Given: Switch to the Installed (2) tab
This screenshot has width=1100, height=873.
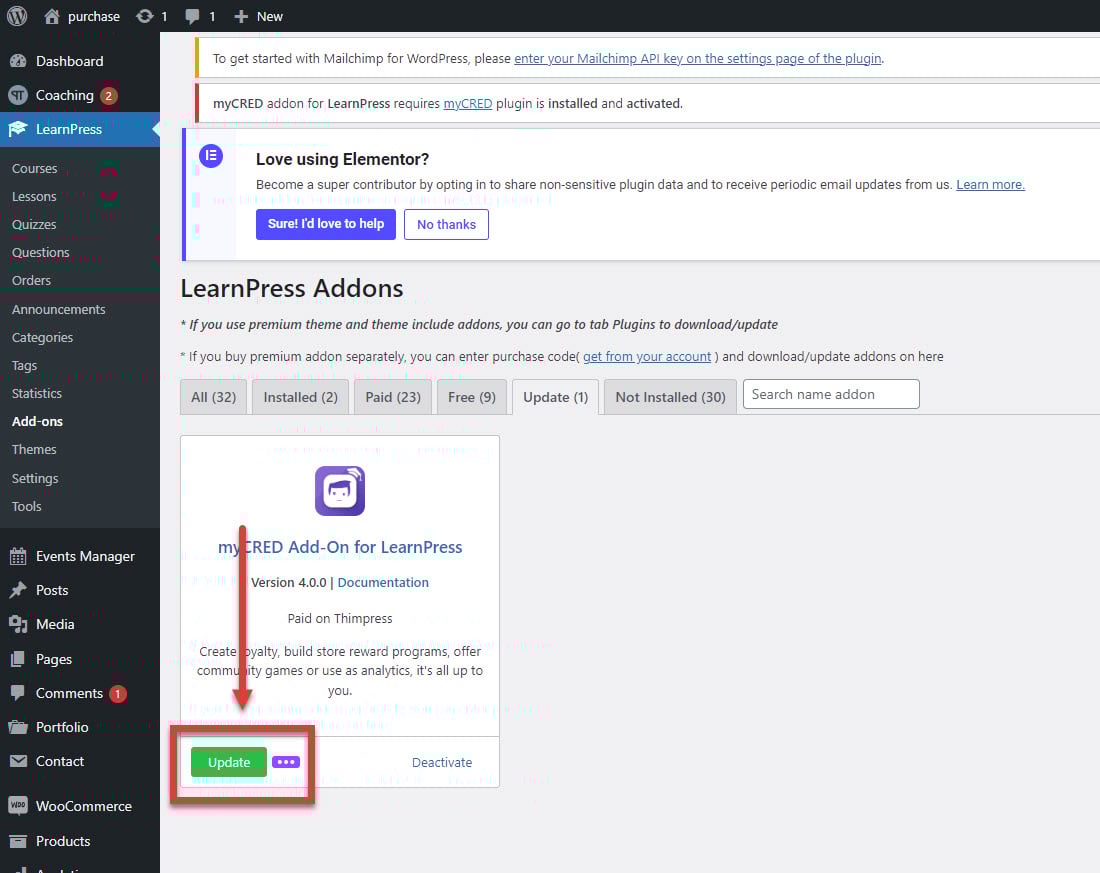Looking at the screenshot, I should (300, 397).
